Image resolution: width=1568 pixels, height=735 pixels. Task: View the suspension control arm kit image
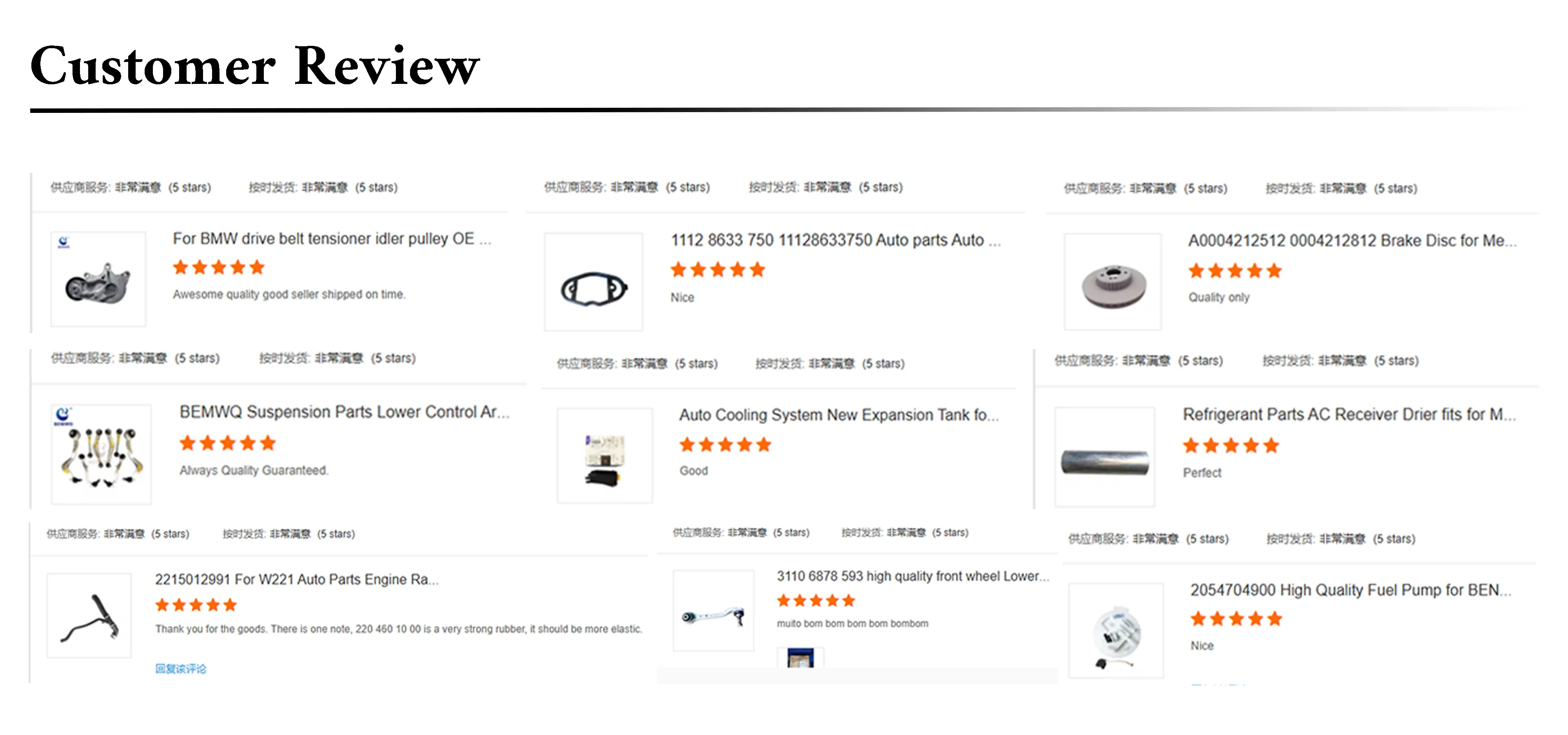click(101, 454)
